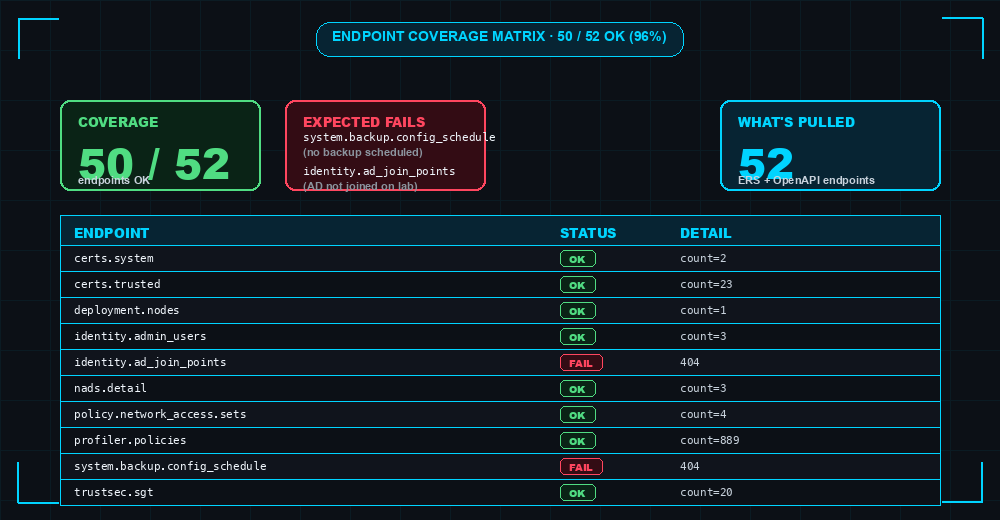Click the count=889 detail value
This screenshot has height=520, width=1000.
709,440
